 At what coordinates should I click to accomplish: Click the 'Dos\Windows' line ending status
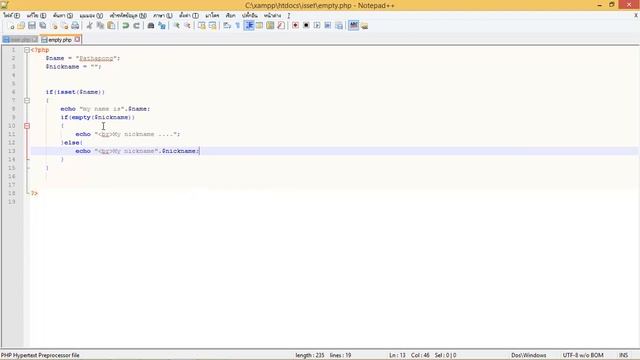(529, 355)
